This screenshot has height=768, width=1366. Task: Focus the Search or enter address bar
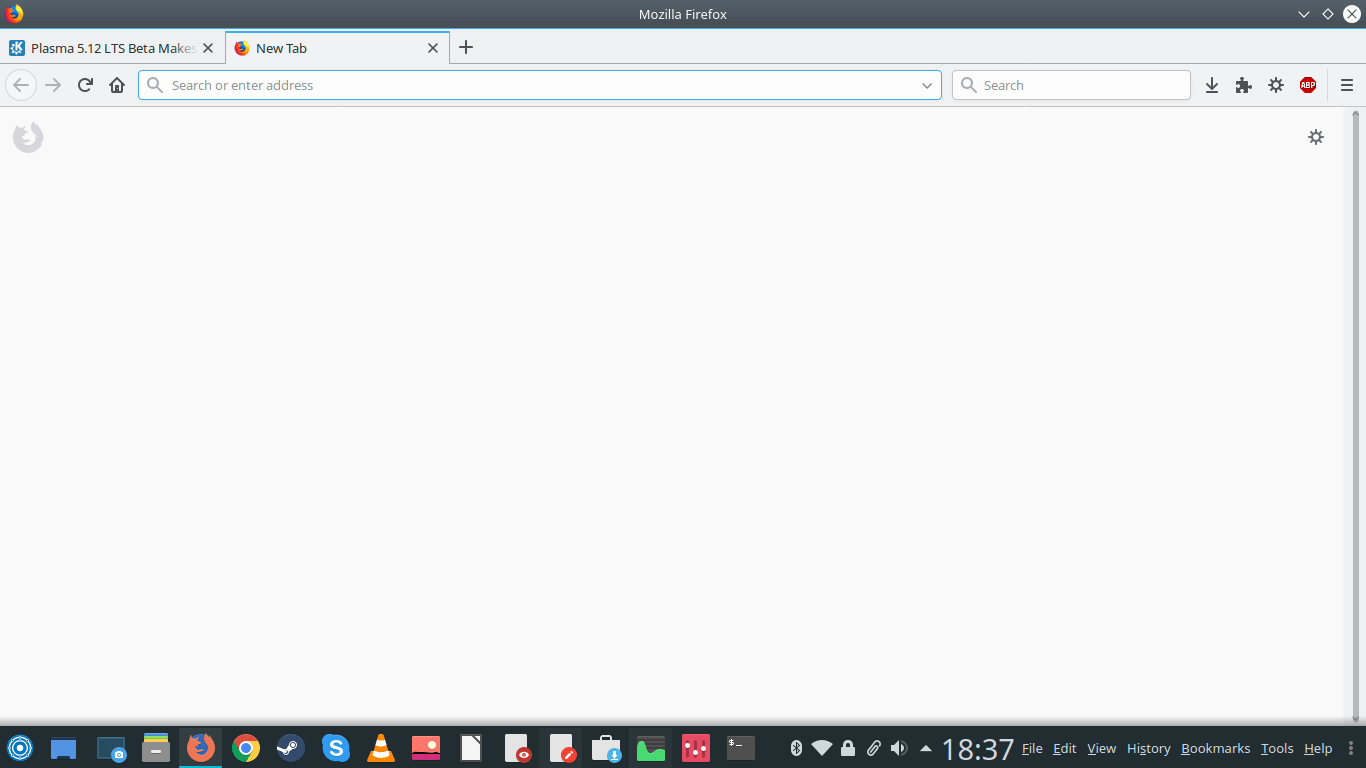(x=540, y=85)
